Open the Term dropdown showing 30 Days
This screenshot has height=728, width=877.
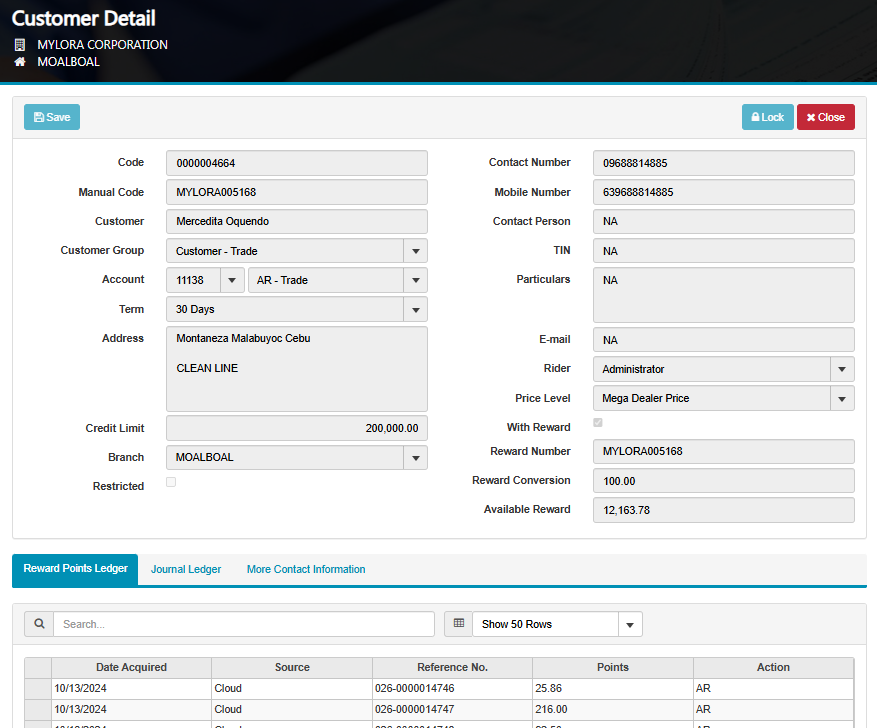coord(415,310)
